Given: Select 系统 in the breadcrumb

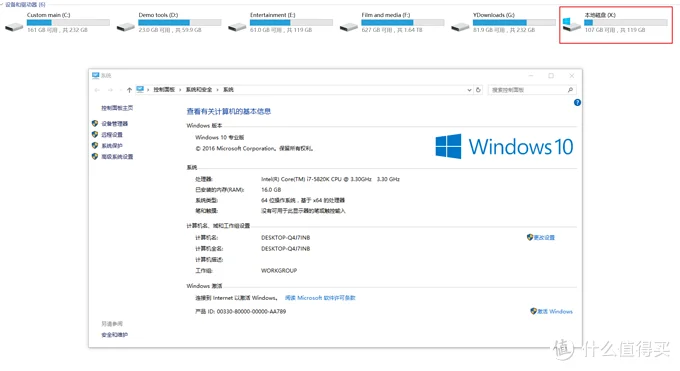Looking at the screenshot, I should (x=228, y=90).
